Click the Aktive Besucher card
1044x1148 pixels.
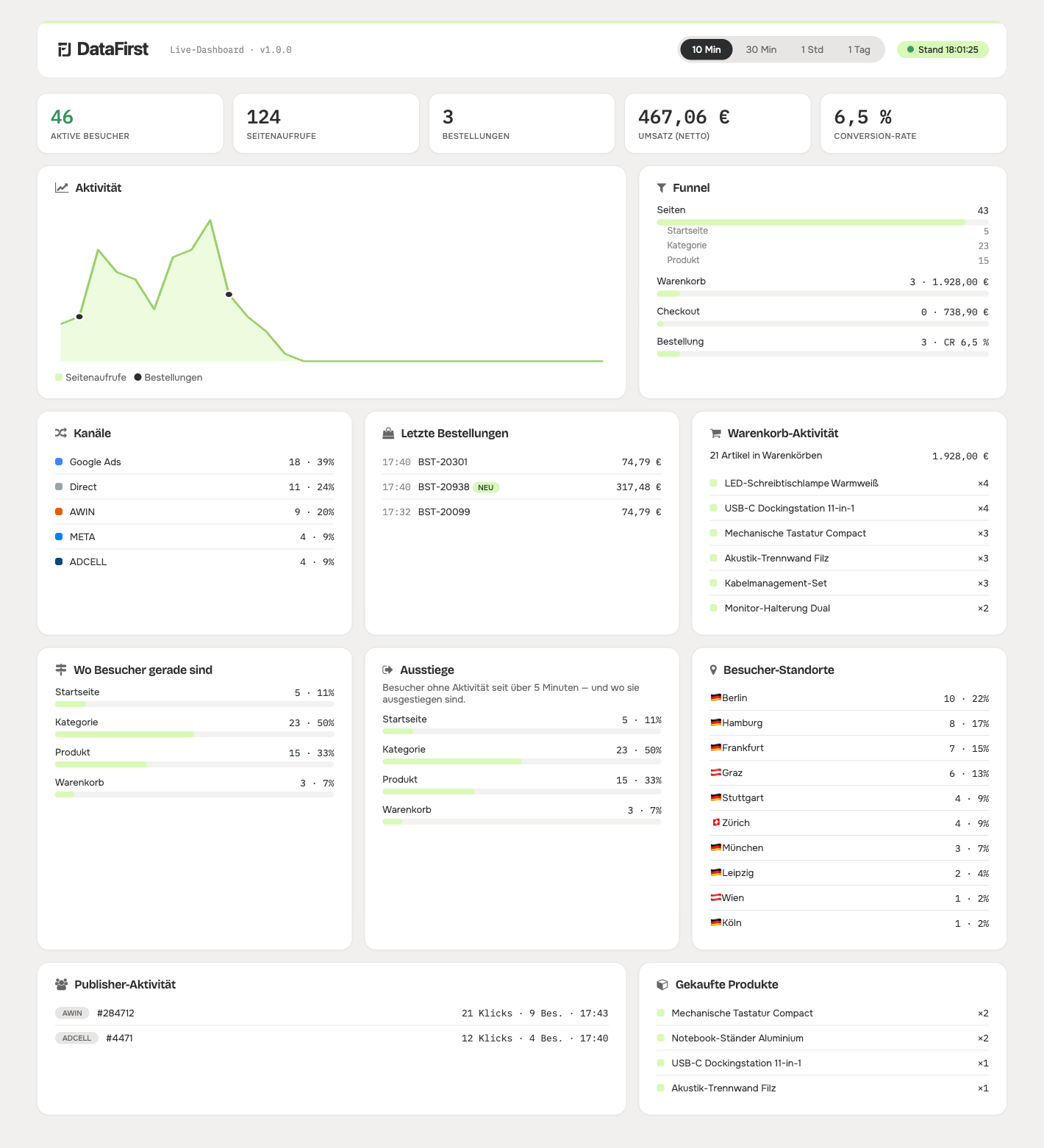point(130,123)
